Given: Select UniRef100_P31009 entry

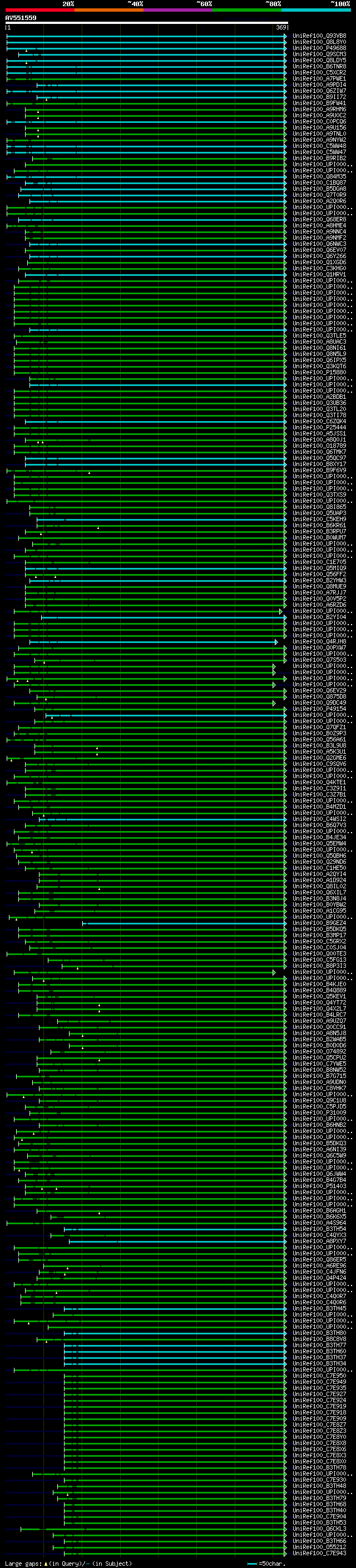Looking at the screenshot, I should tap(319, 1112).
